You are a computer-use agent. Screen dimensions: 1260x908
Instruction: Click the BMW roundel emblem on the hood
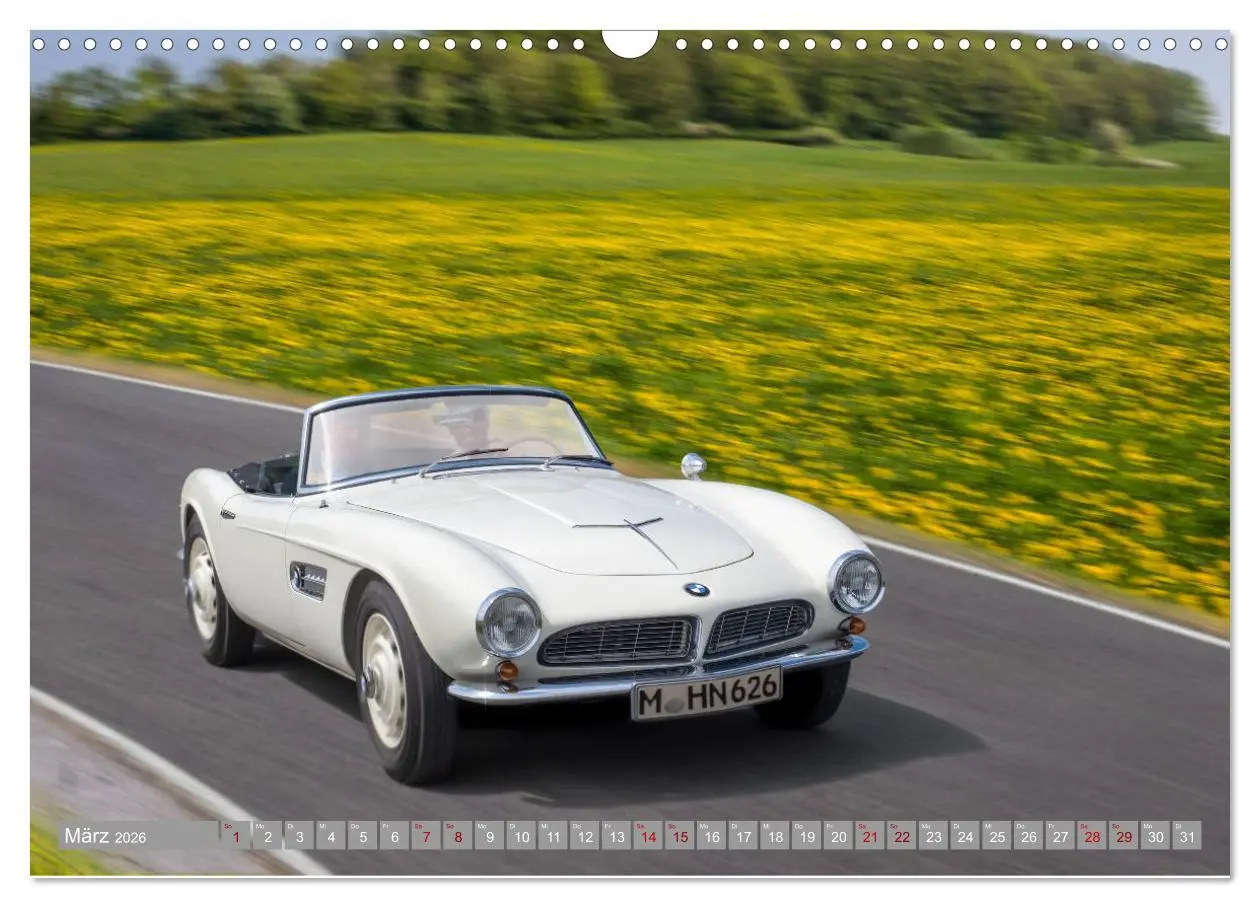(x=697, y=590)
